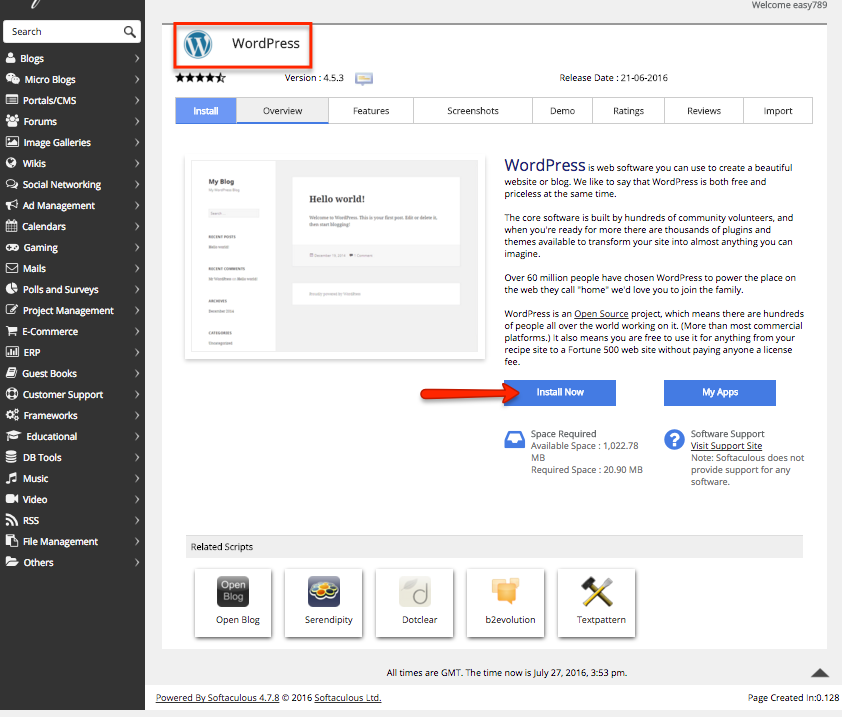Open the Demo tab
842x717 pixels.
click(x=562, y=111)
